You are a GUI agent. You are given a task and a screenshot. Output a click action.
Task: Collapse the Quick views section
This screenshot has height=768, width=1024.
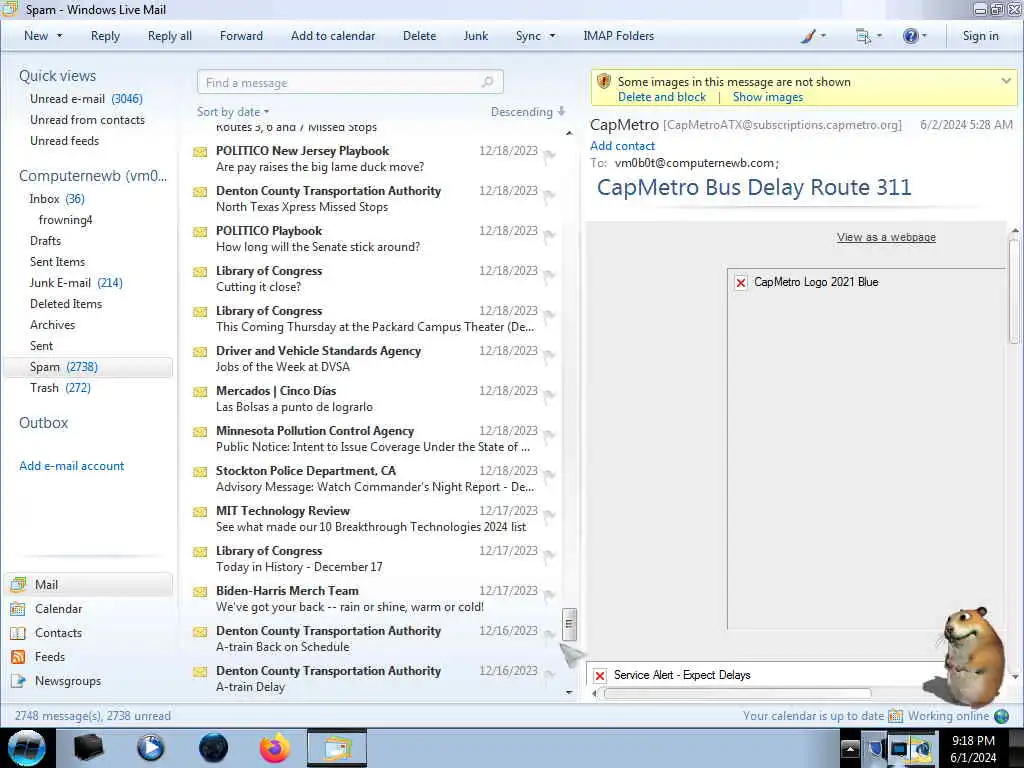click(x=57, y=76)
